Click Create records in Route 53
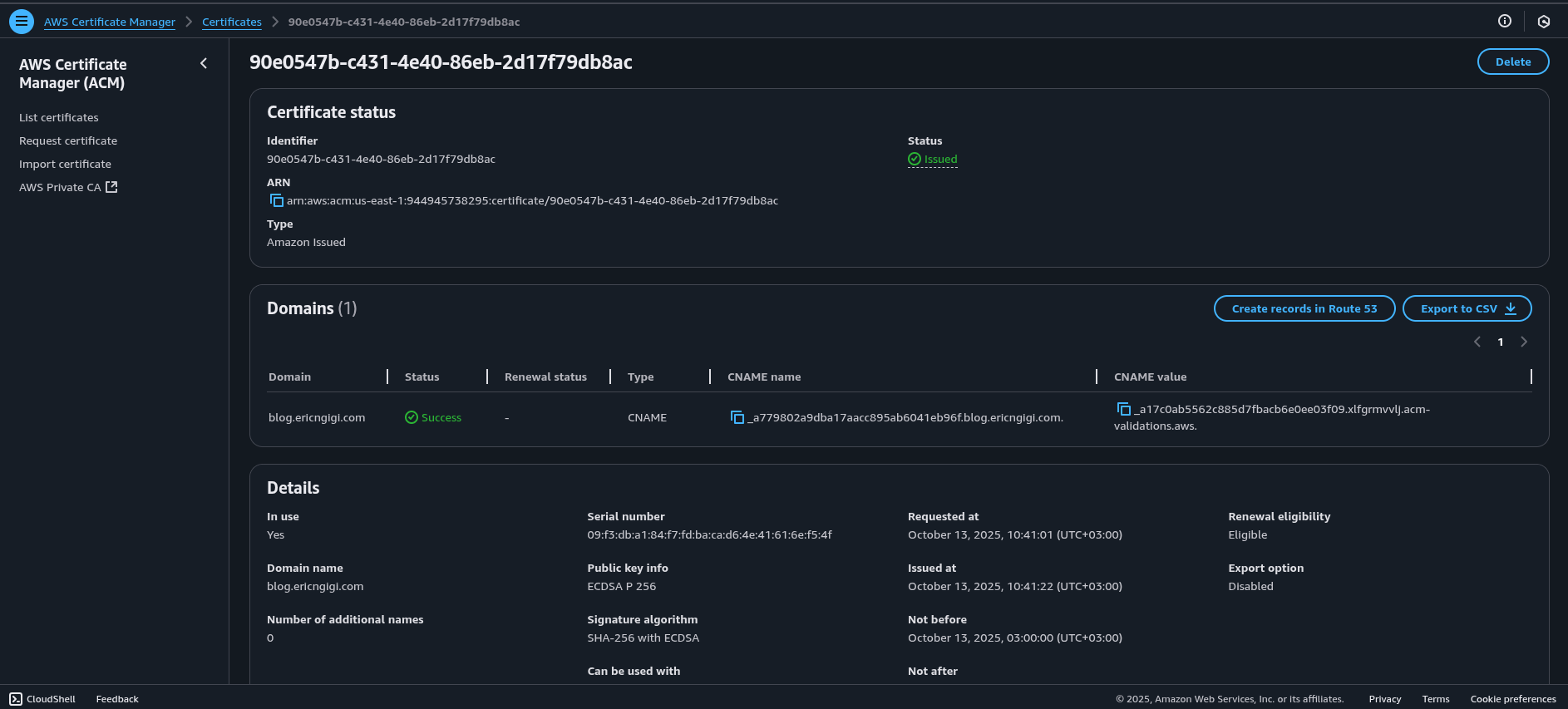Viewport: 1568px width, 709px height. (1304, 308)
